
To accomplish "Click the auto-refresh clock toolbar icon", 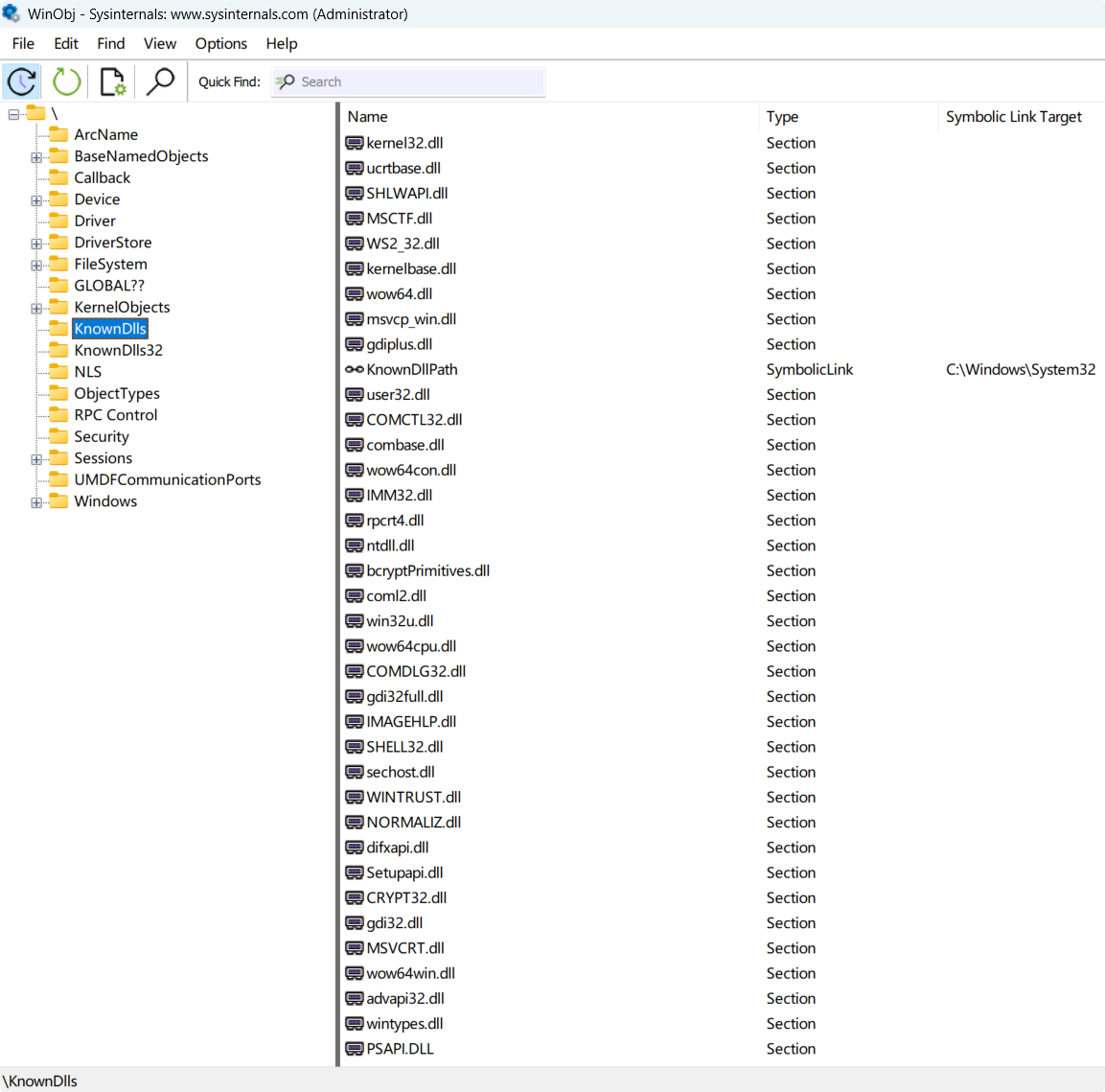I will 22,81.
